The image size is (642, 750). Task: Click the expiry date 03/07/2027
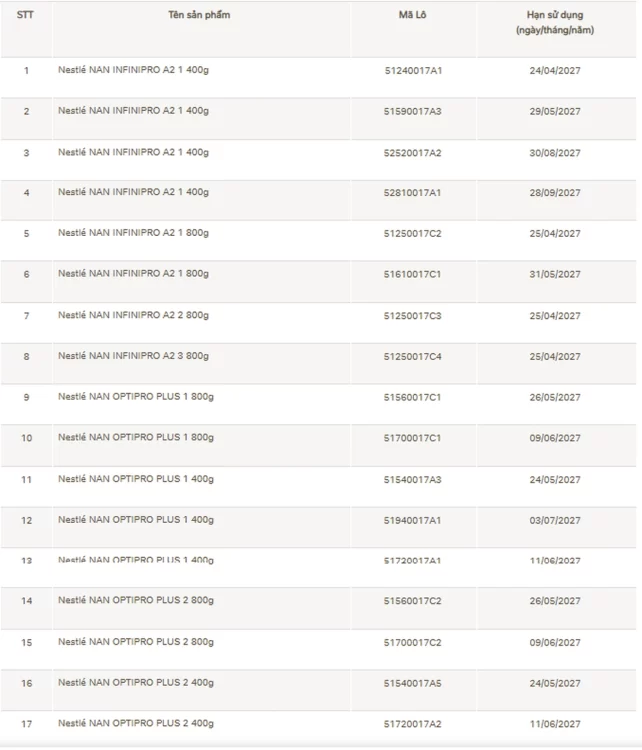tap(554, 520)
